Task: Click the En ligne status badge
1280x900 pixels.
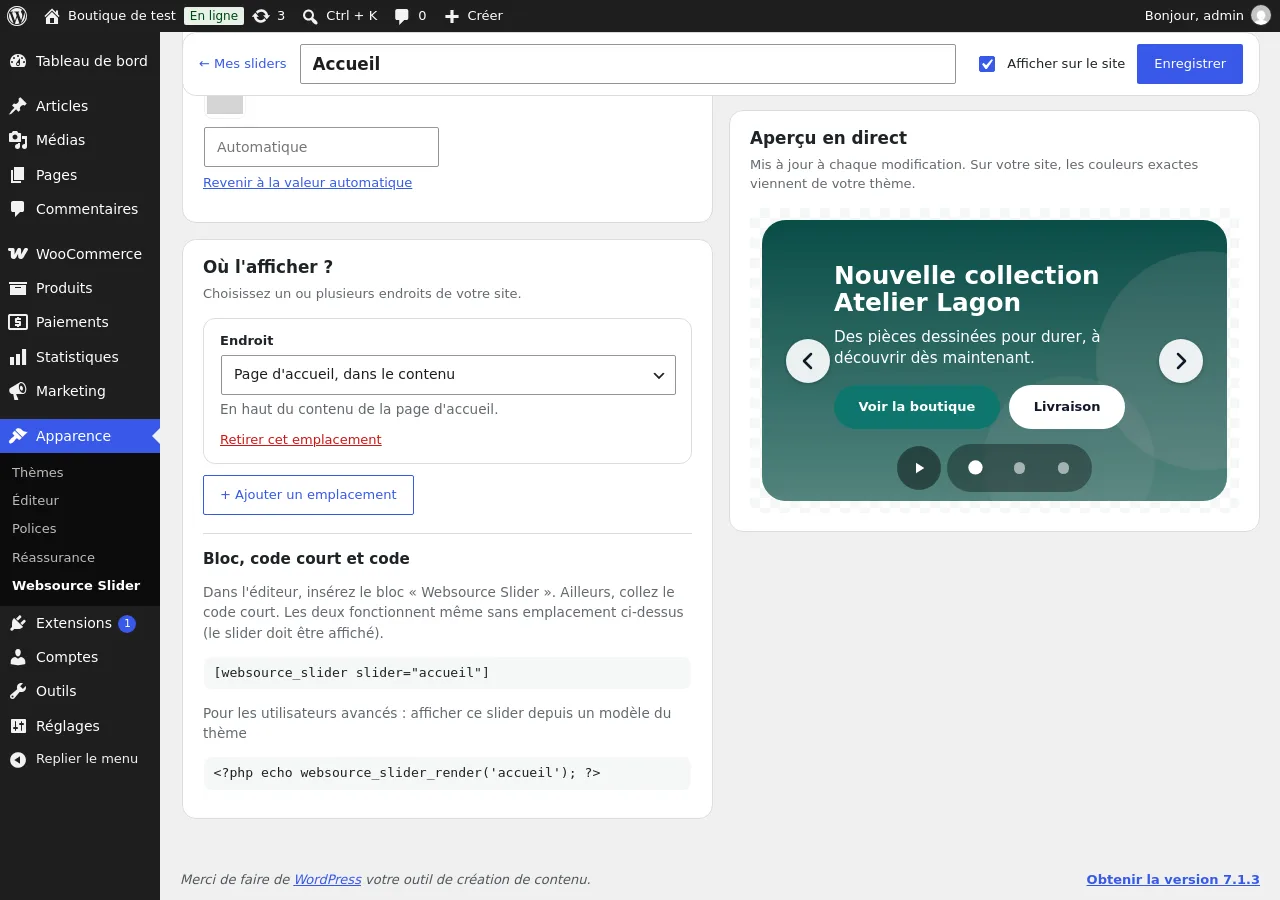Action: pyautogui.click(x=214, y=16)
